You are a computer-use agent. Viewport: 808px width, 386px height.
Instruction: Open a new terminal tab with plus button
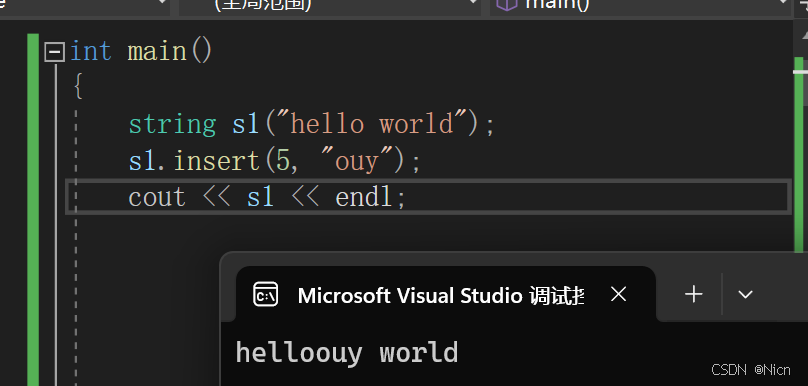[x=694, y=295]
